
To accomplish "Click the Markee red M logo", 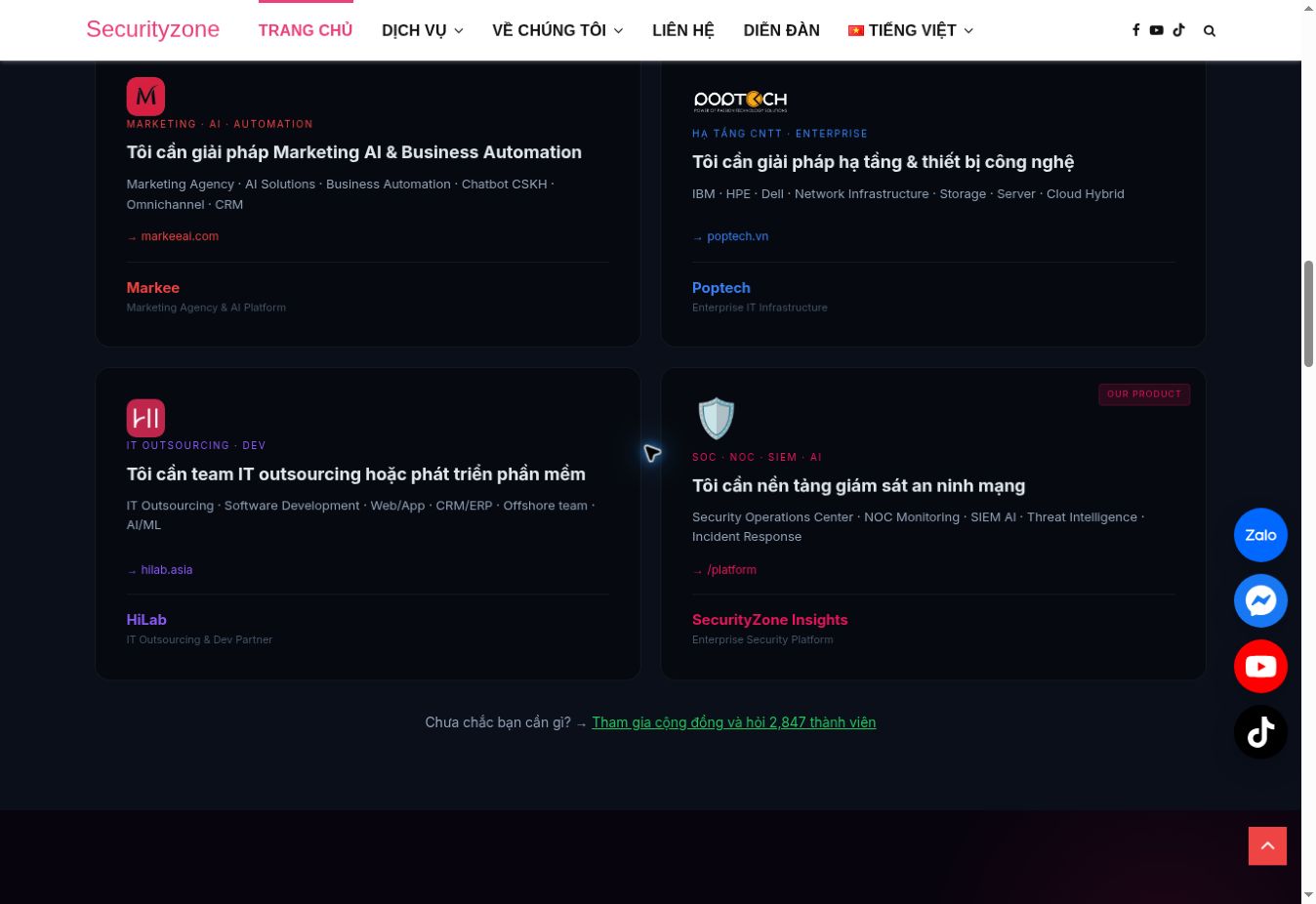I will pyautogui.click(x=145, y=97).
